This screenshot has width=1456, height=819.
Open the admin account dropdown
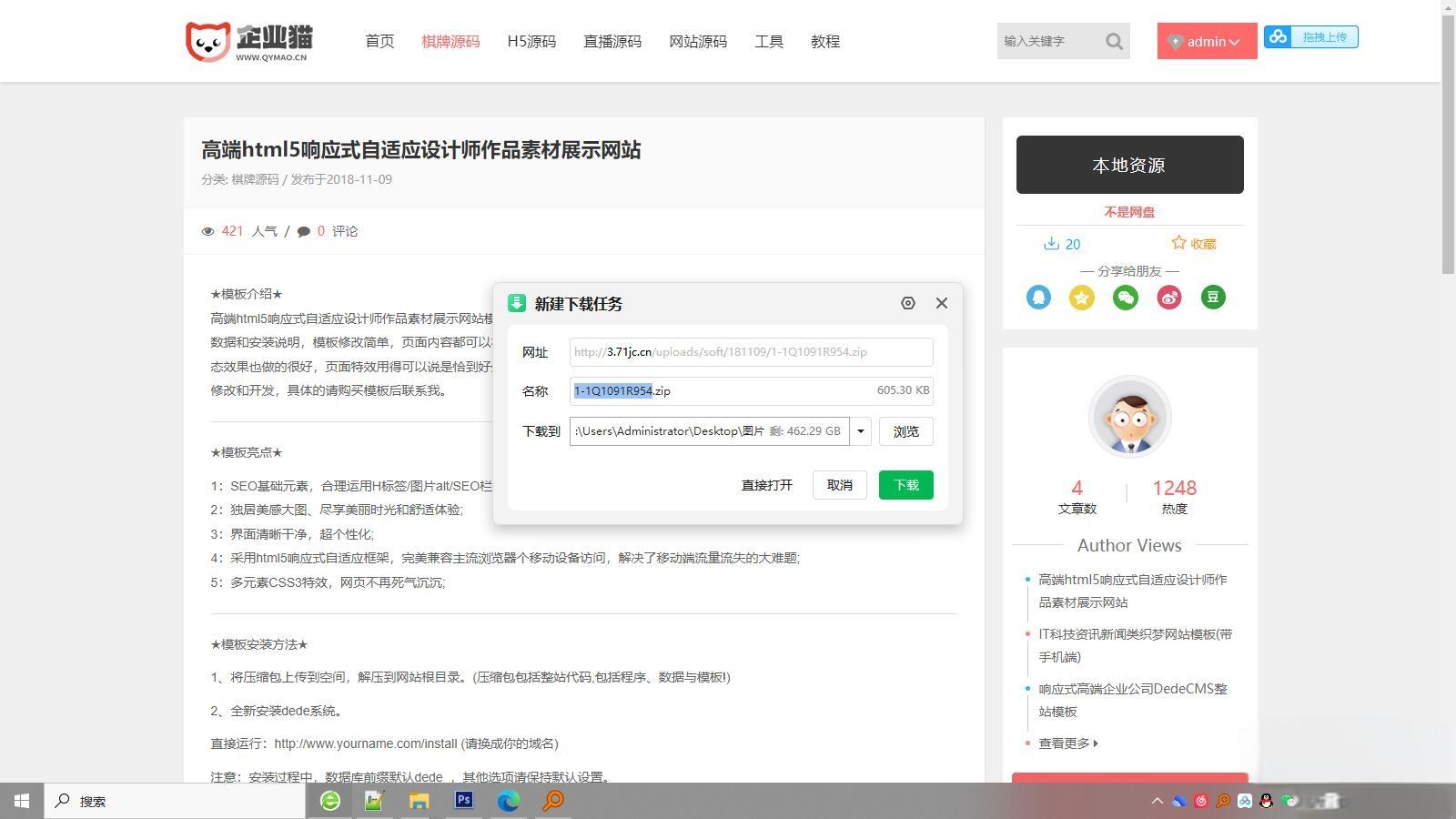pyautogui.click(x=1207, y=41)
